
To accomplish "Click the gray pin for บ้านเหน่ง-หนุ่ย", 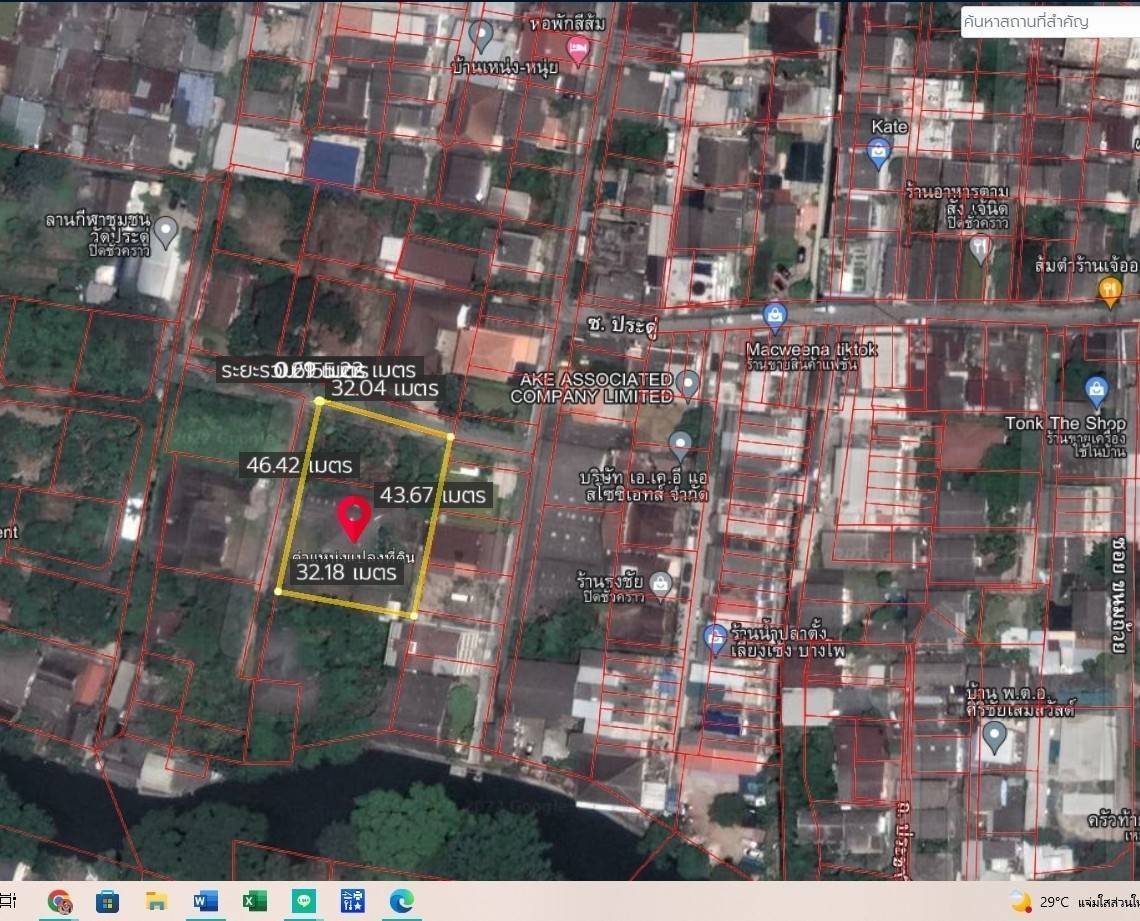I will [482, 36].
